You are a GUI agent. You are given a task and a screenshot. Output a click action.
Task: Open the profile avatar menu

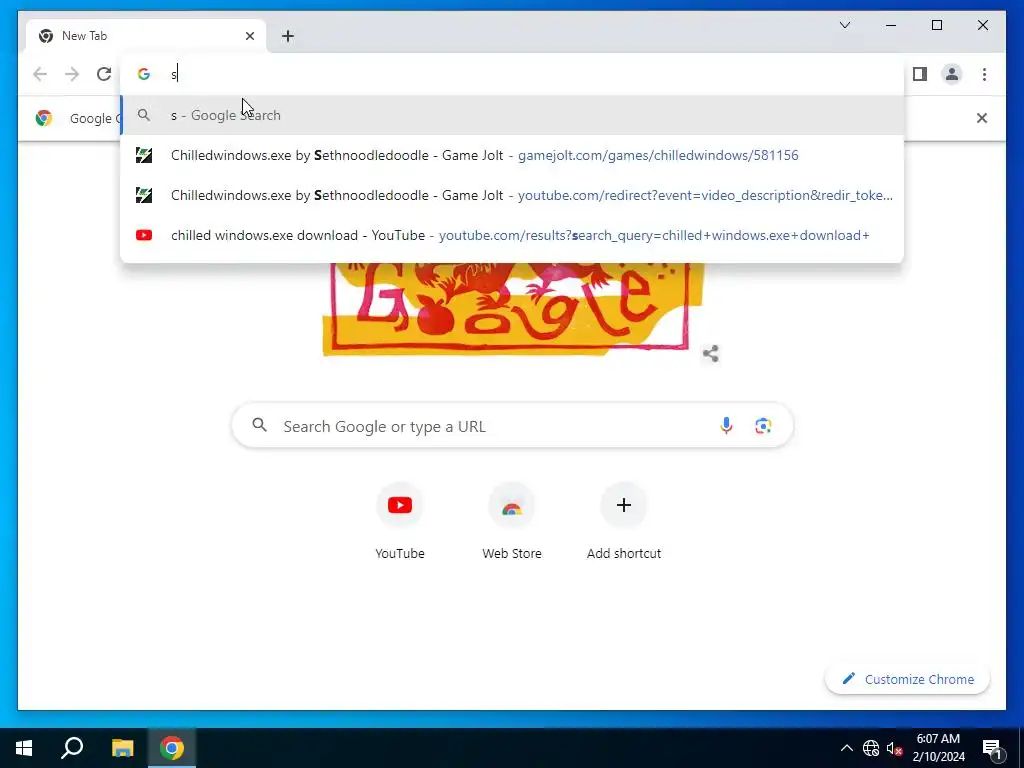[952, 74]
